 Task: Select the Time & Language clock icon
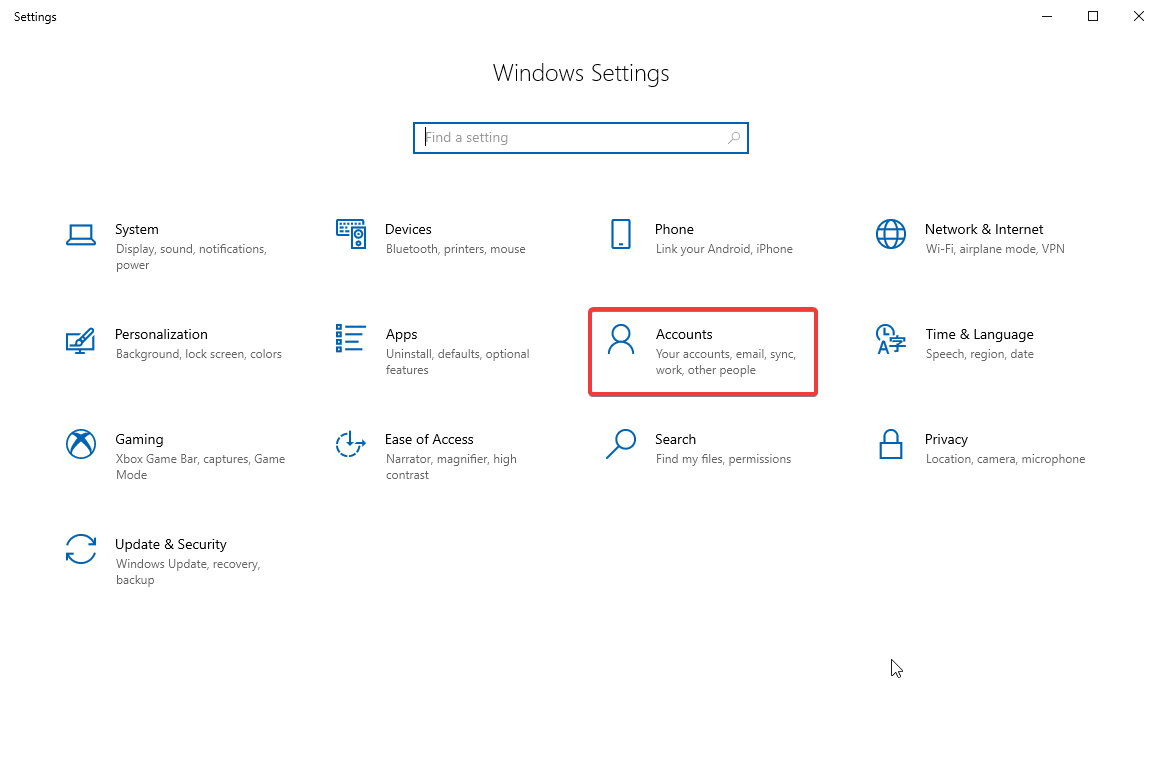point(891,339)
